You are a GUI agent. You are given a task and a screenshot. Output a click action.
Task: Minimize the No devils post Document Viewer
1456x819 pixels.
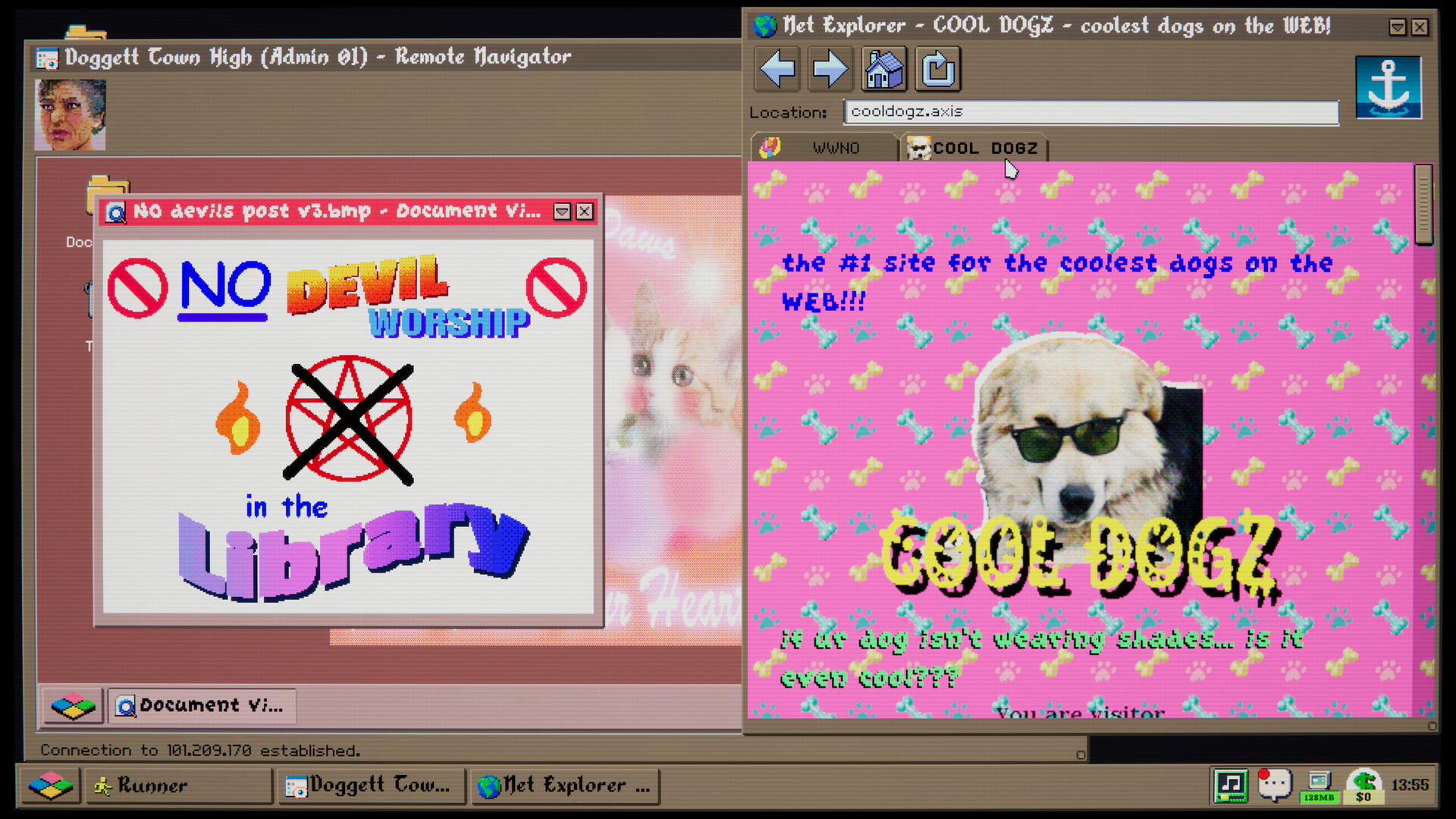562,212
